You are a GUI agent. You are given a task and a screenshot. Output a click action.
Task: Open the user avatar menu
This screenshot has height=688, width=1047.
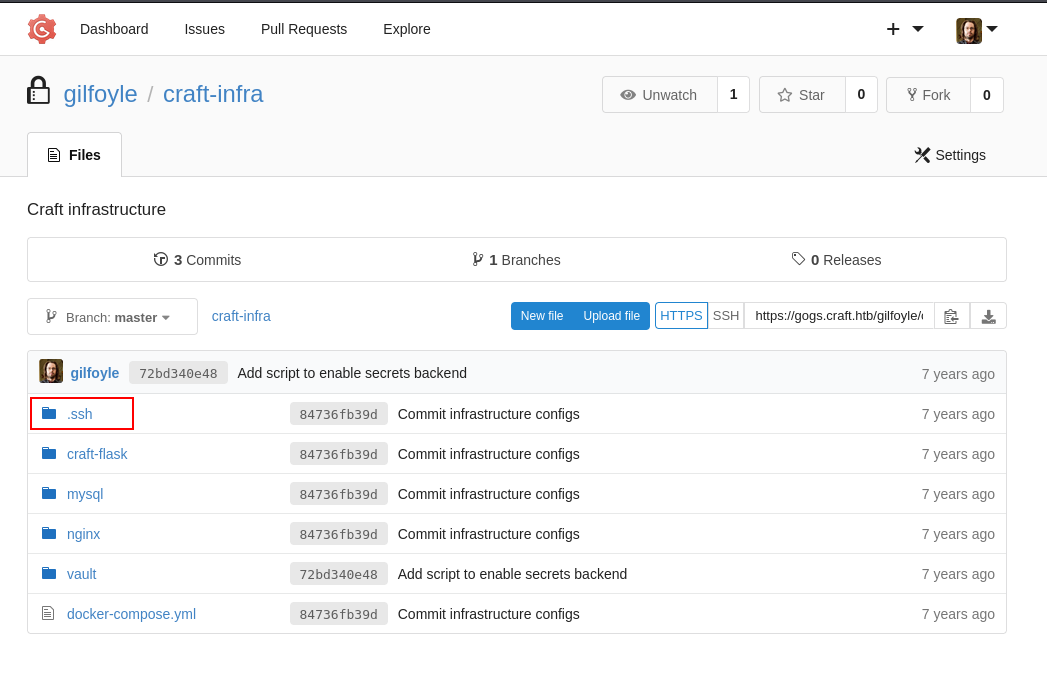coord(976,30)
